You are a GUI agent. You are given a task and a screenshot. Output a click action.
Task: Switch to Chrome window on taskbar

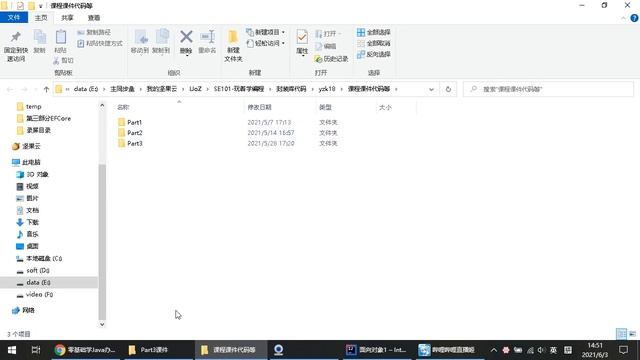(x=86, y=350)
